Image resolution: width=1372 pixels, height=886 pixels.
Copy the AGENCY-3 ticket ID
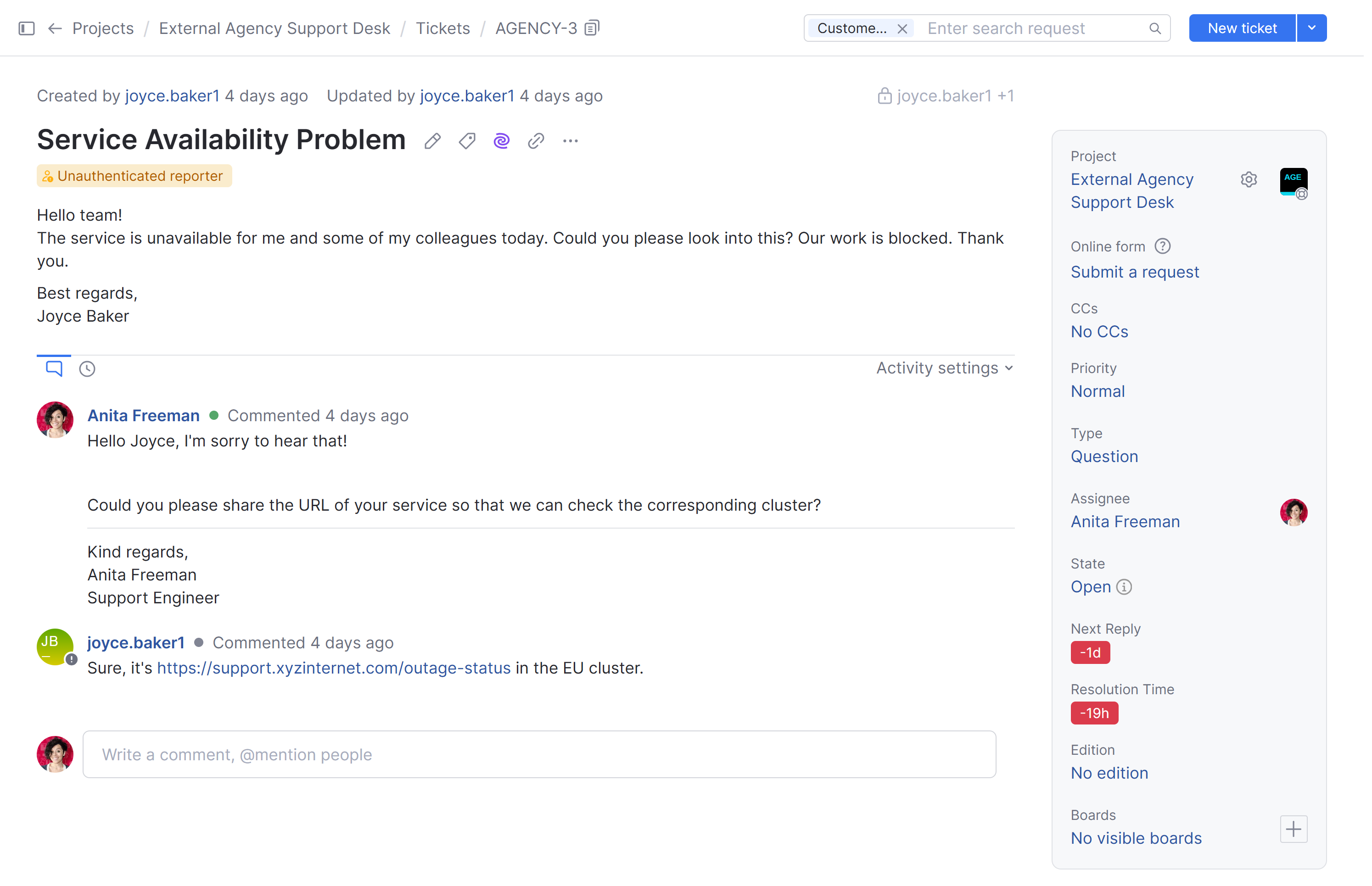(x=592, y=28)
